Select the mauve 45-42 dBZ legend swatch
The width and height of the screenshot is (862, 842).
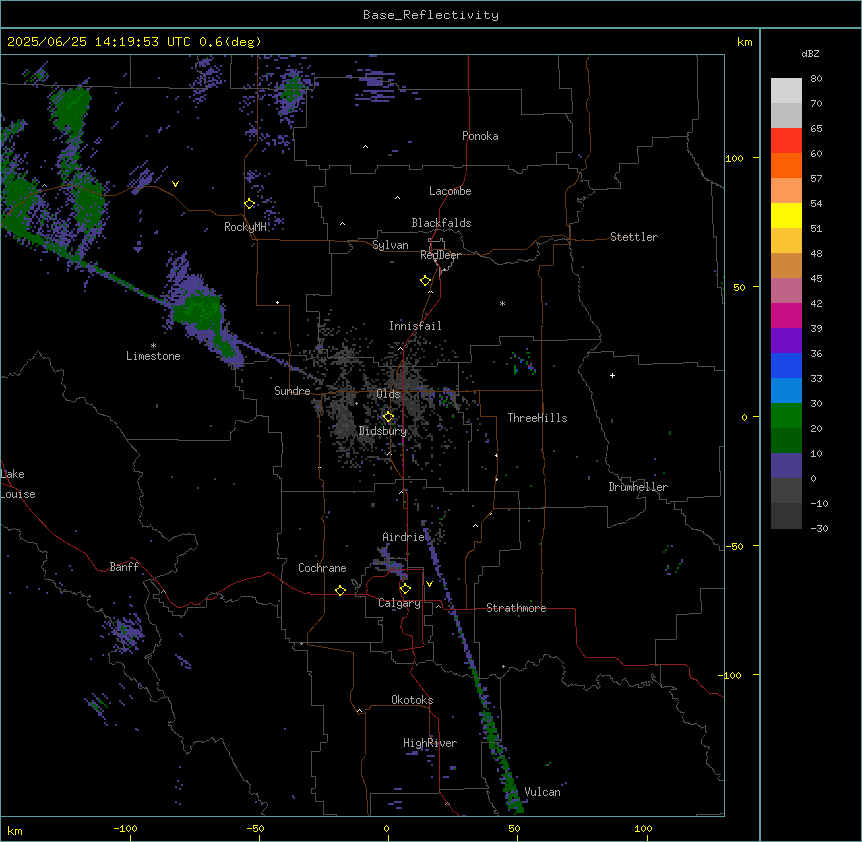coord(786,291)
